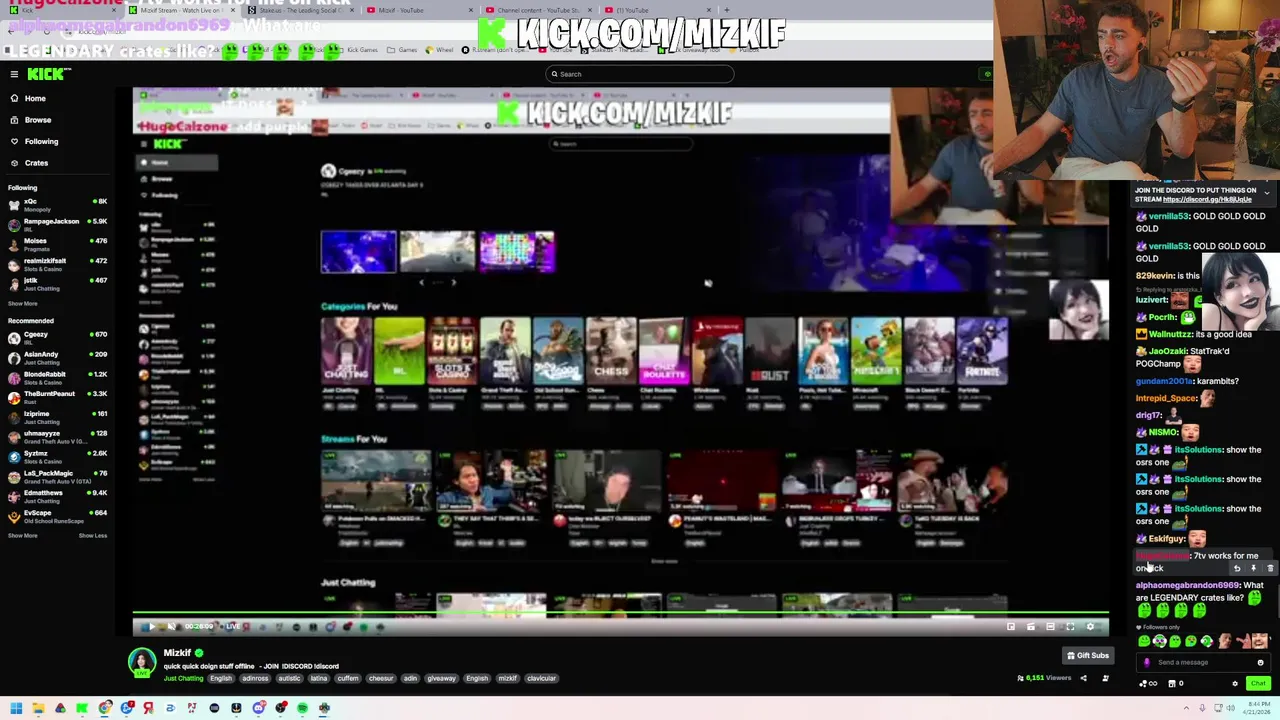Open player settings gear icon
This screenshot has height=720, width=1280.
coord(1090,627)
